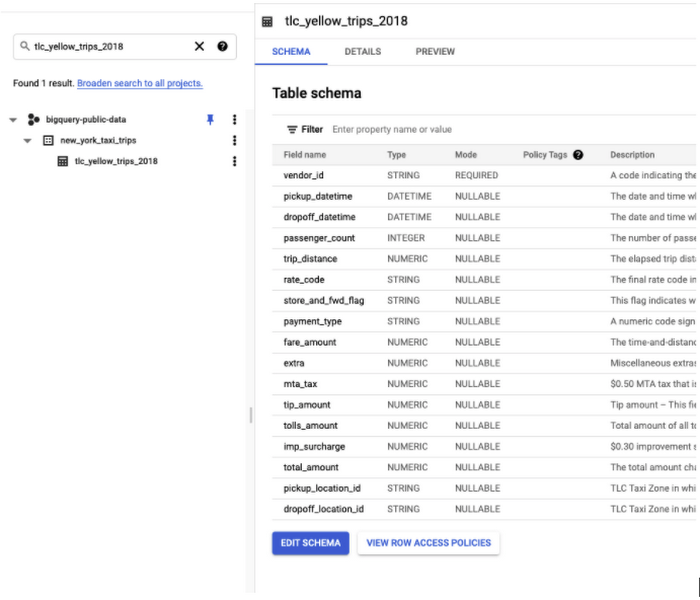
Task: Select bigquery-public-data in the explorer tree
Action: pos(86,119)
